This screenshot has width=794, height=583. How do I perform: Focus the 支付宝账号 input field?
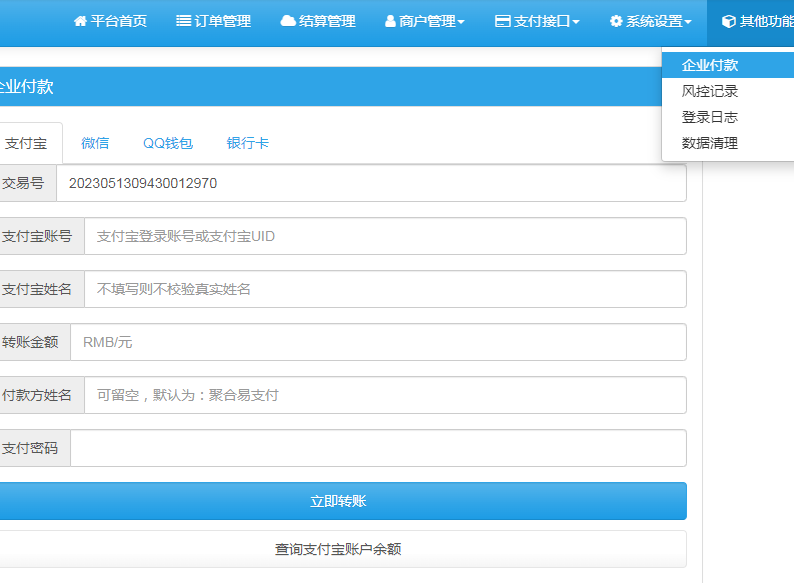[385, 236]
